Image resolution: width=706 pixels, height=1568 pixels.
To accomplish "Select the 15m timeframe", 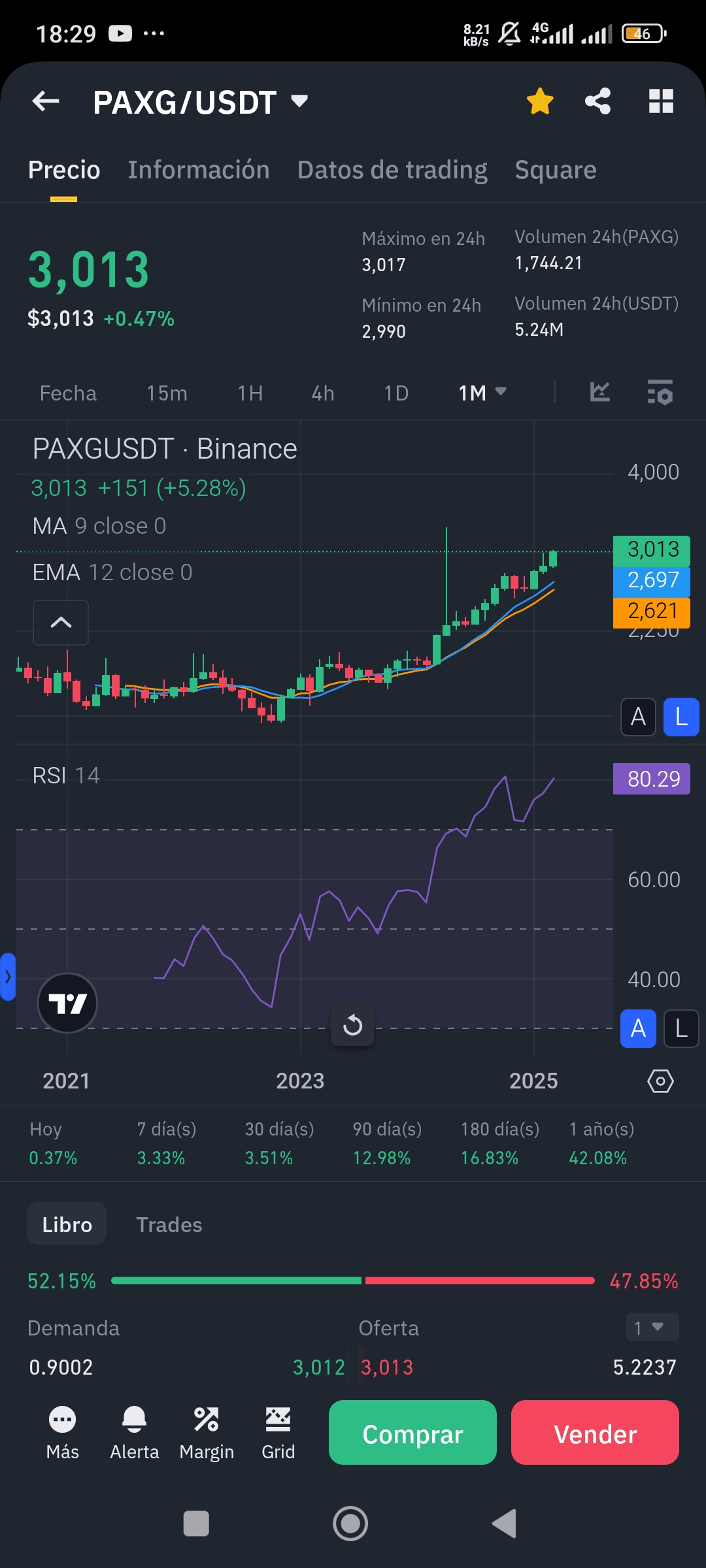I will pos(167,393).
